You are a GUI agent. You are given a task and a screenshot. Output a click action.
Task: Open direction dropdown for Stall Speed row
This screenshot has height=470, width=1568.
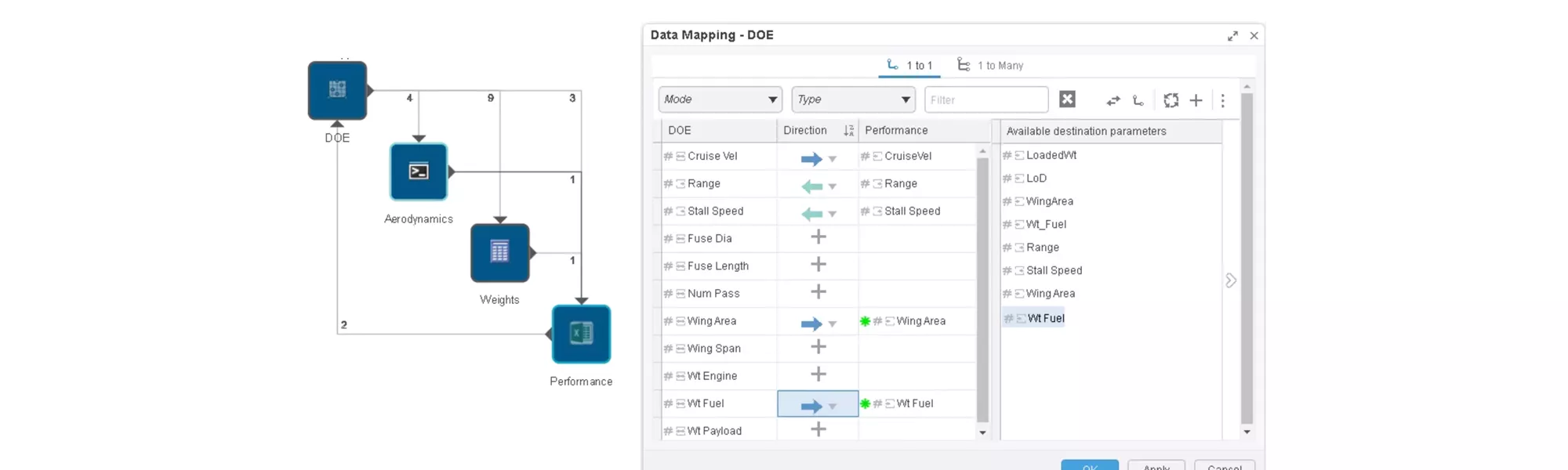[833, 214]
